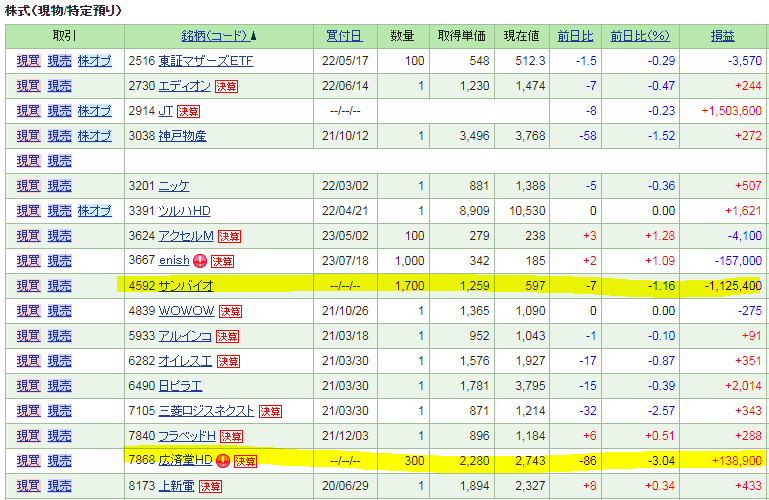Click 現売 in the ニッケ row
The height and width of the screenshot is (500, 769).
point(59,186)
